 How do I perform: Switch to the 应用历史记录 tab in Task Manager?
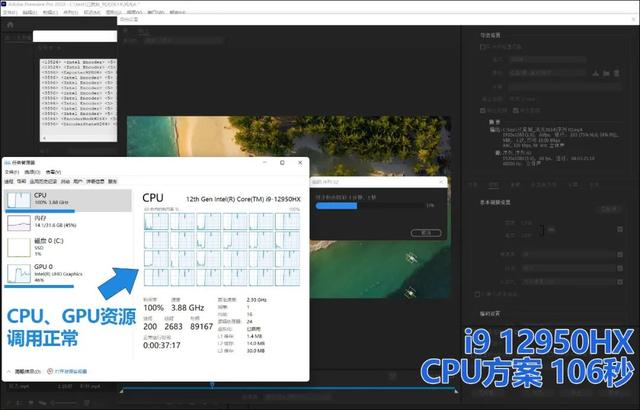pyautogui.click(x=43, y=181)
